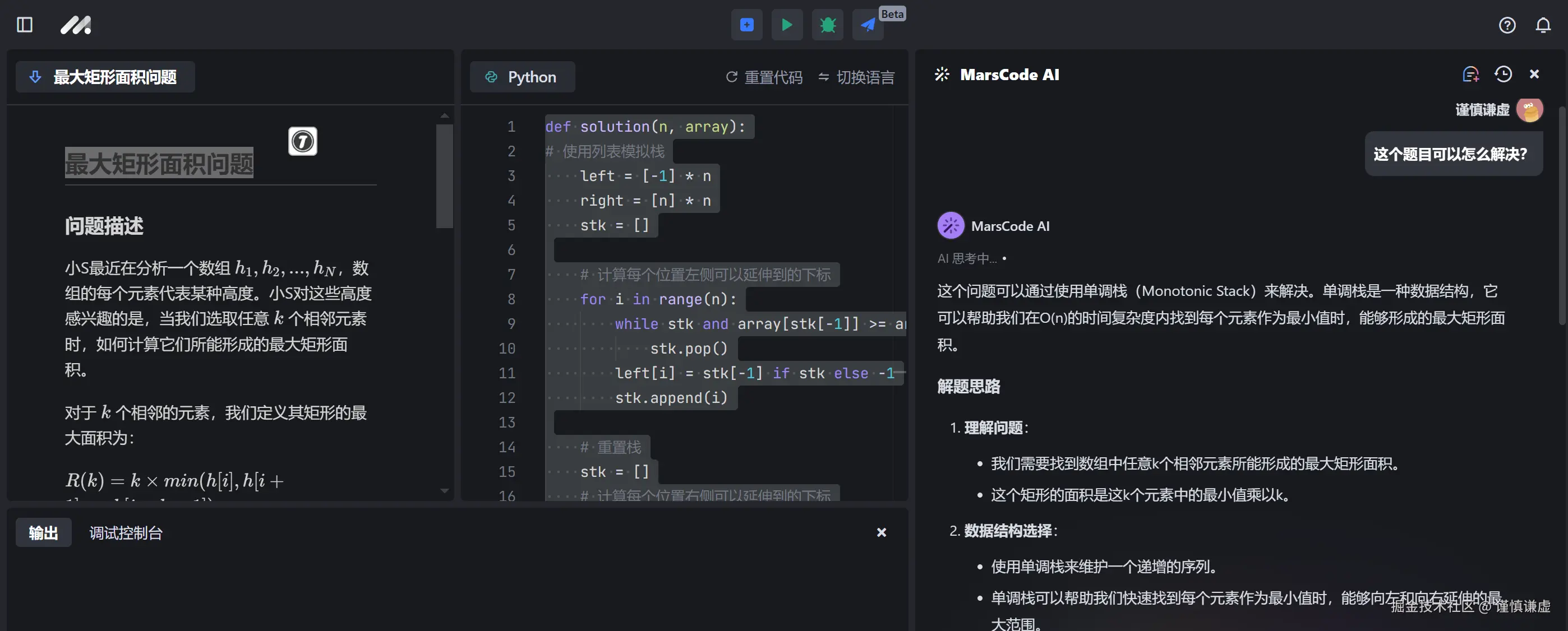Open notifications bell icon
Image resolution: width=1568 pixels, height=631 pixels.
point(1542,25)
